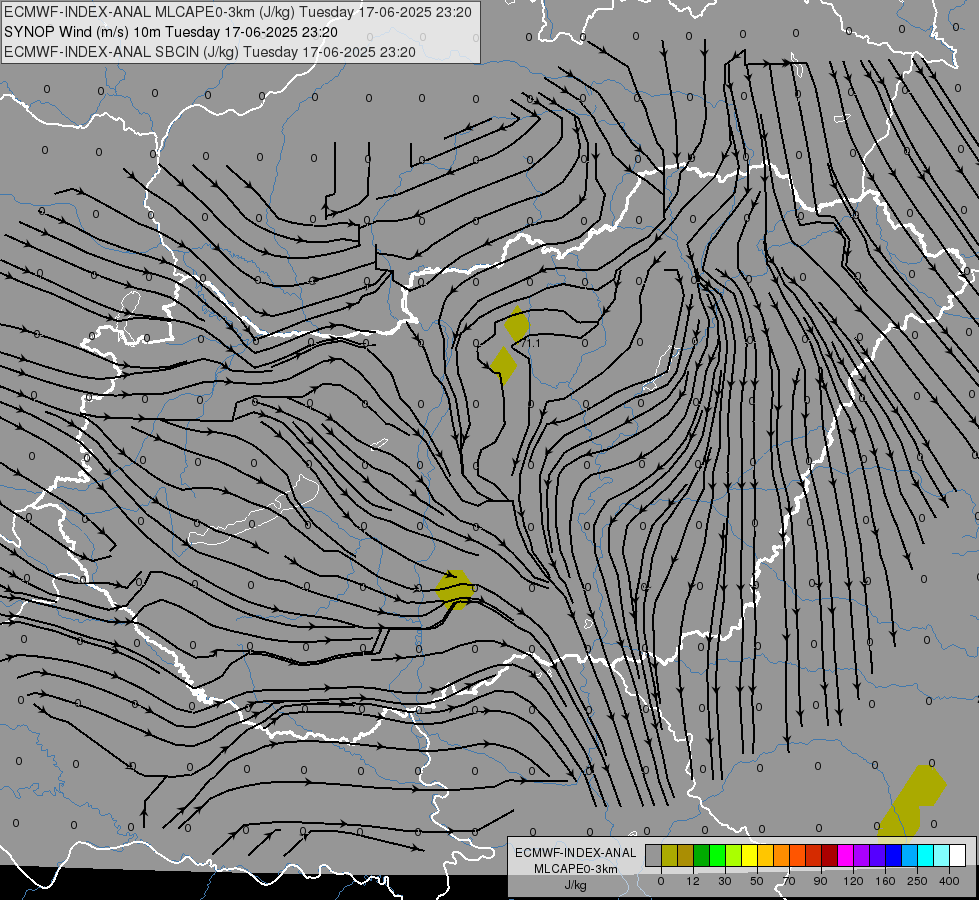Select the dark red legend swatch
The image size is (979, 900).
(830, 856)
